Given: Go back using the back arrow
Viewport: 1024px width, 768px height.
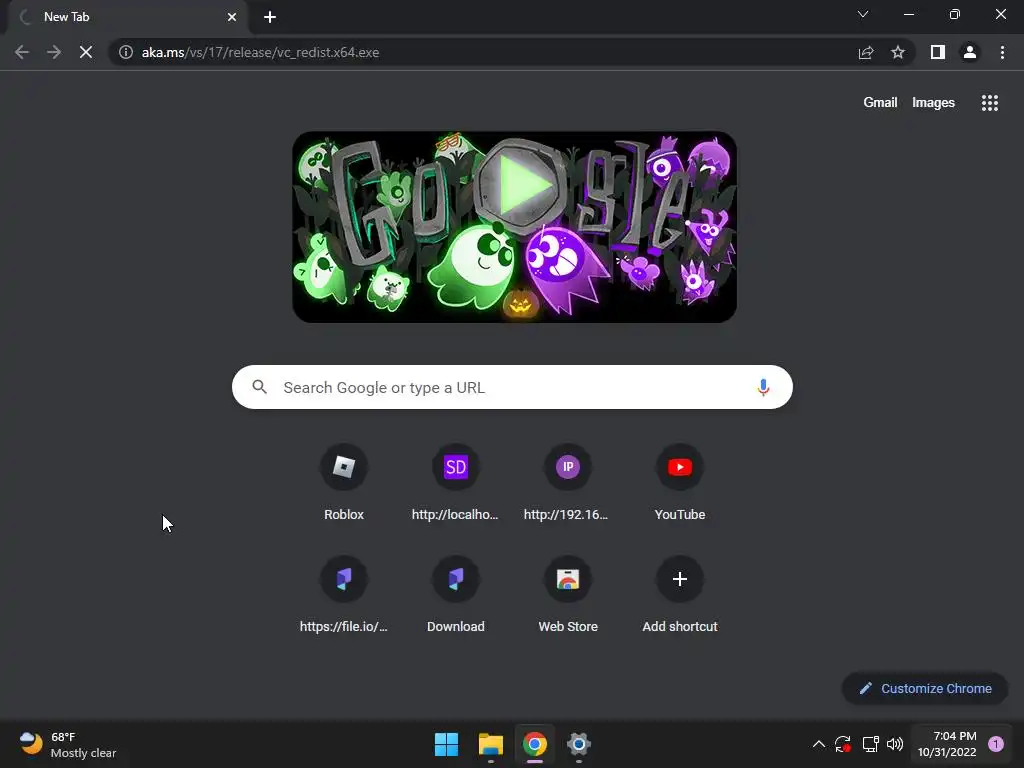Looking at the screenshot, I should 22,52.
